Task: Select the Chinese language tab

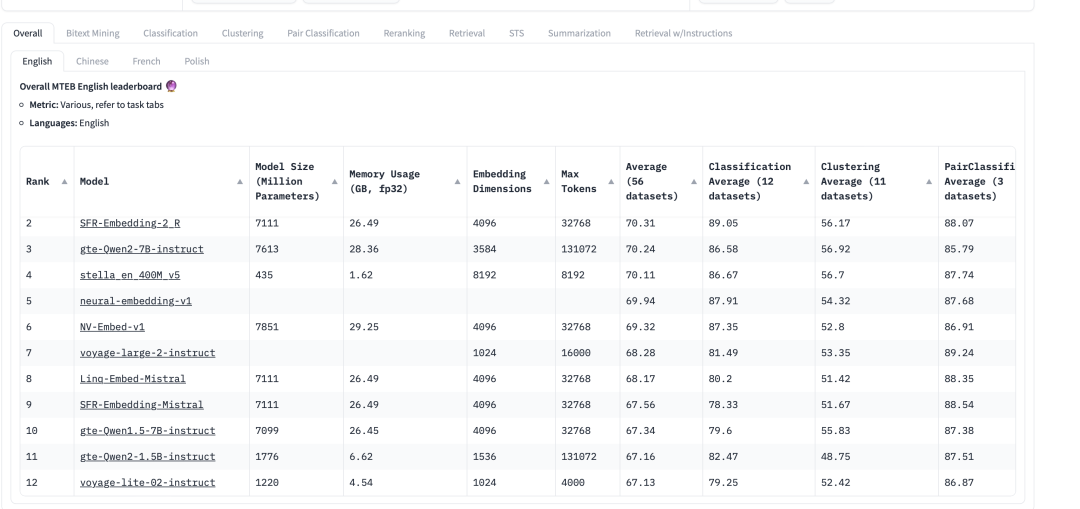Action: pos(92,61)
